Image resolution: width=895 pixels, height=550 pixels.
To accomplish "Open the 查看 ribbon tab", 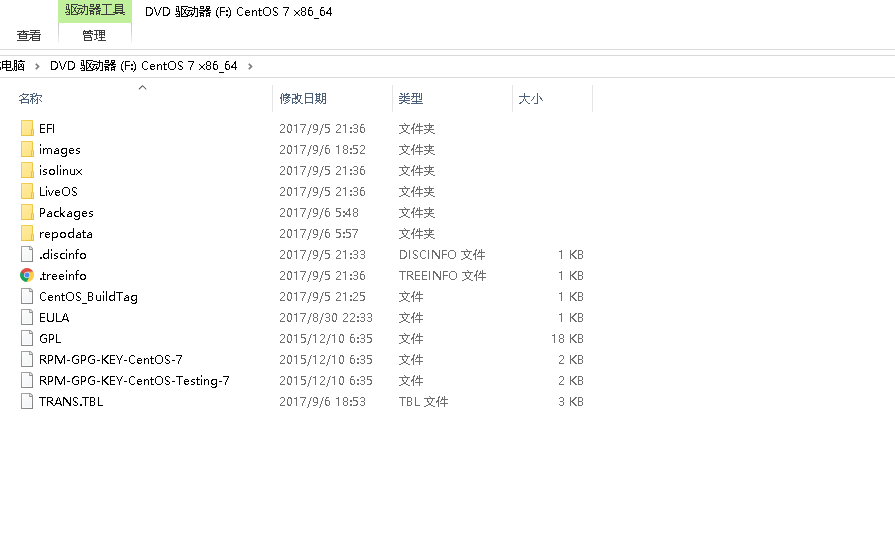I will tap(29, 35).
